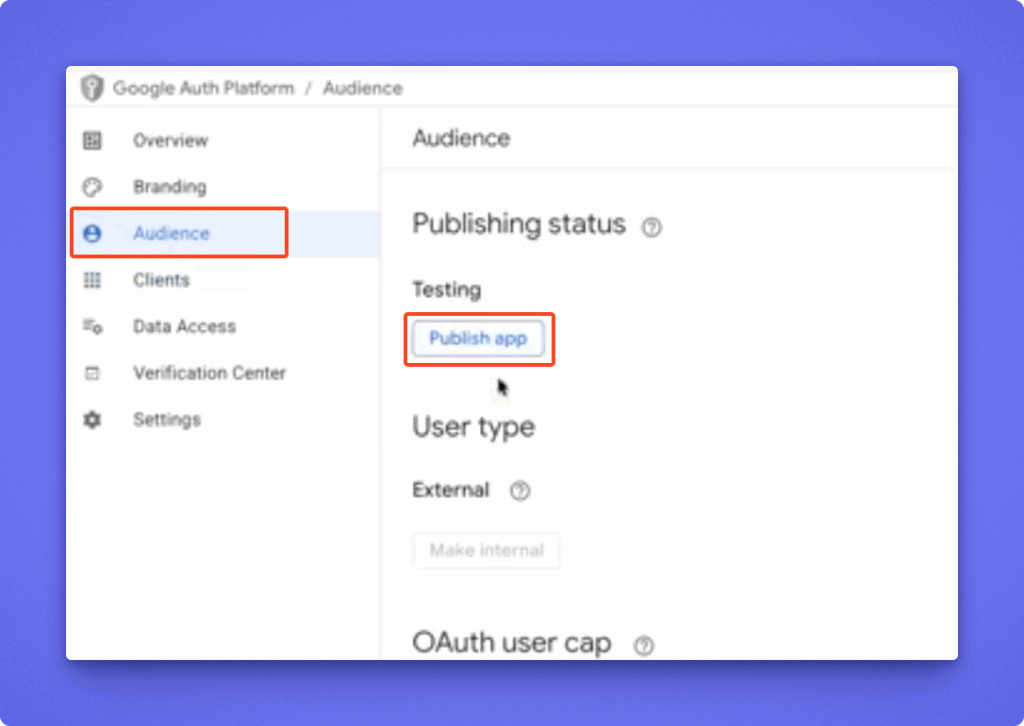The width and height of the screenshot is (1024, 726).
Task: Click help icon beside OAuth user cap
Action: pos(644,646)
